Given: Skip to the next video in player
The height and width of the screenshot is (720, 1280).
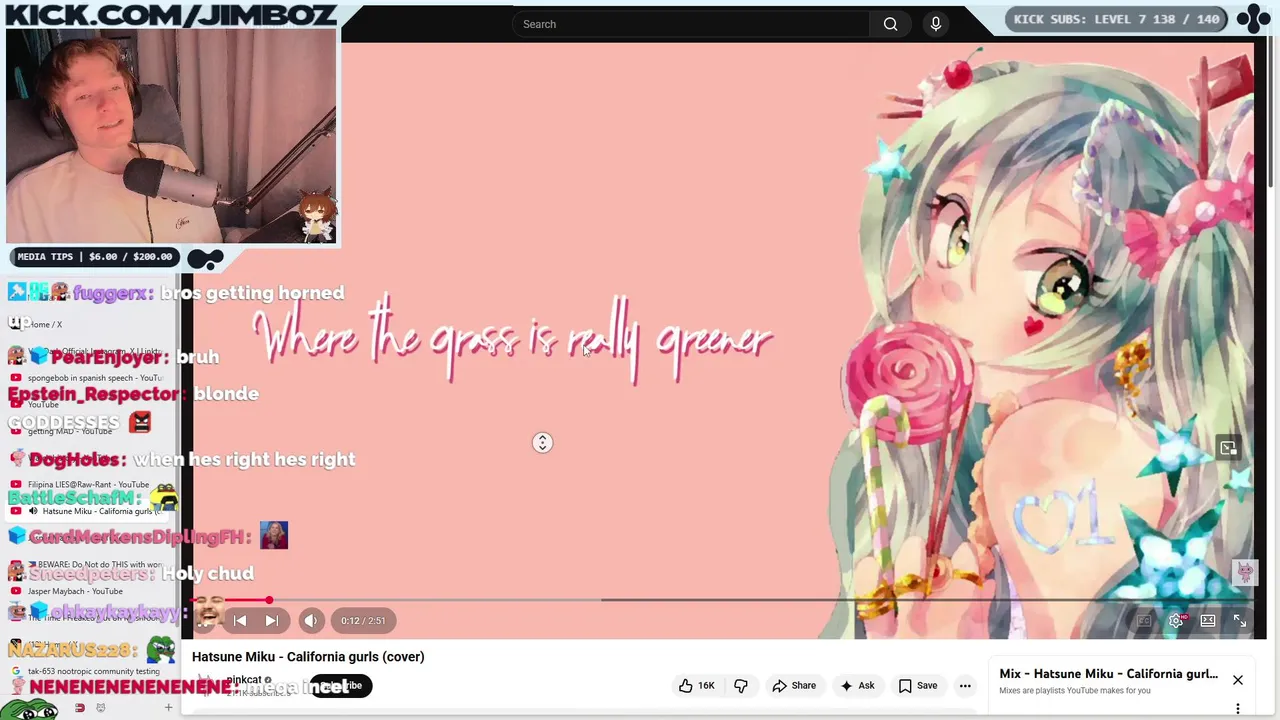Looking at the screenshot, I should (x=271, y=621).
